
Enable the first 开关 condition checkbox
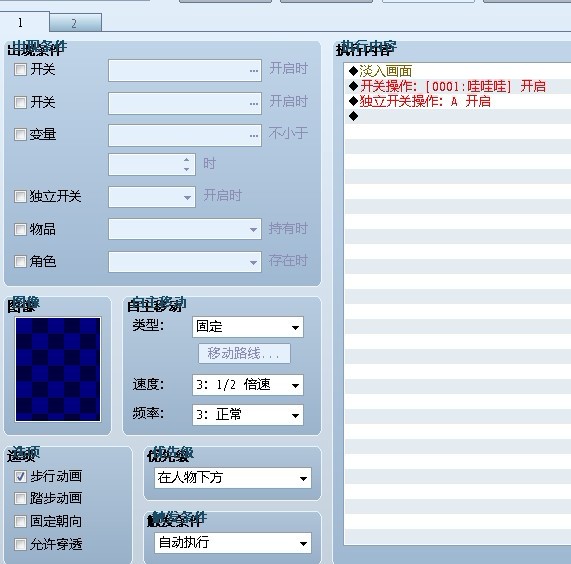coord(20,69)
